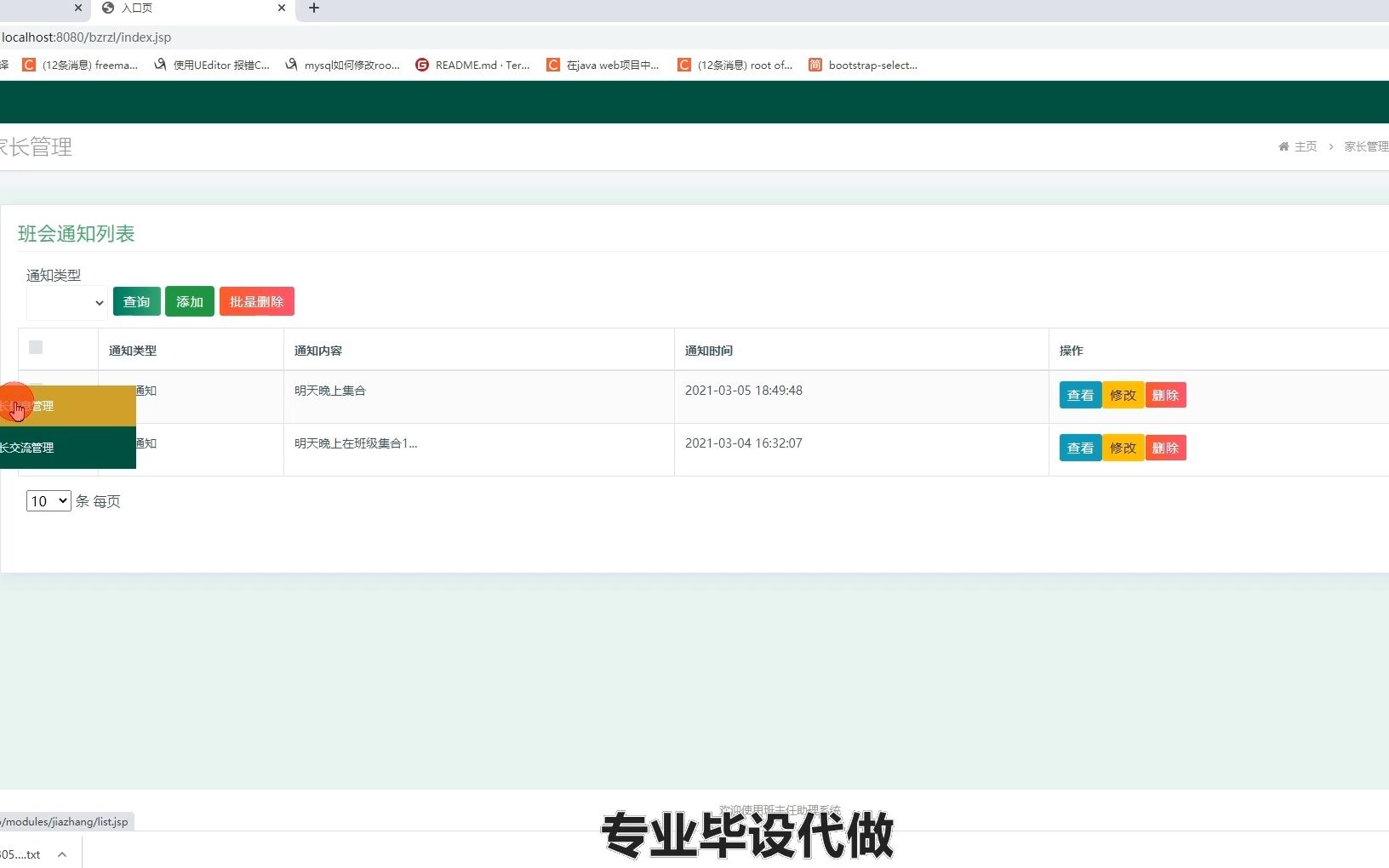The image size is (1389, 868).
Task: Select the 家长交流管理 submenu item
Action: [x=68, y=448]
